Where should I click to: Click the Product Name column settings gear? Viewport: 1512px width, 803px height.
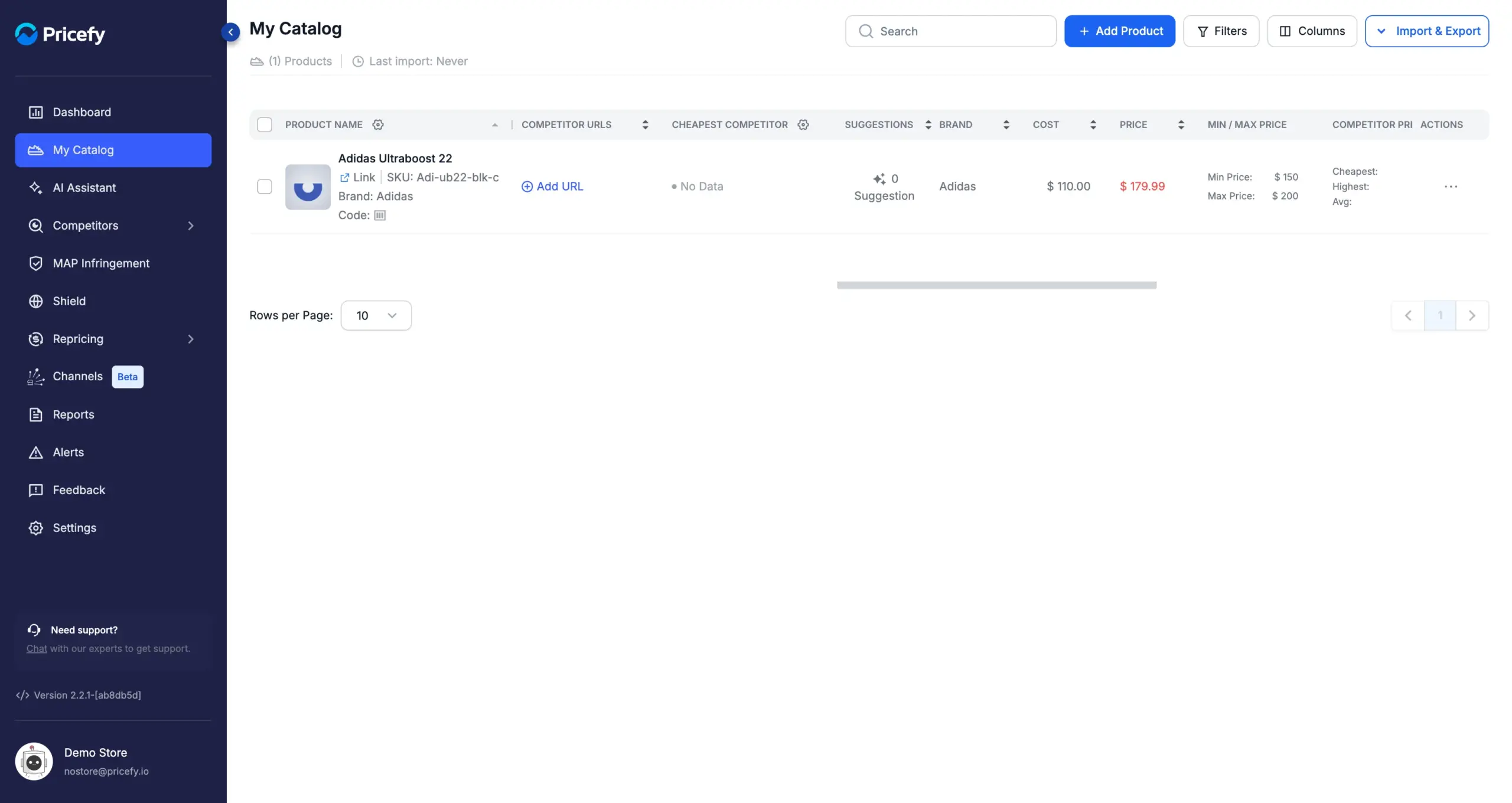point(378,125)
